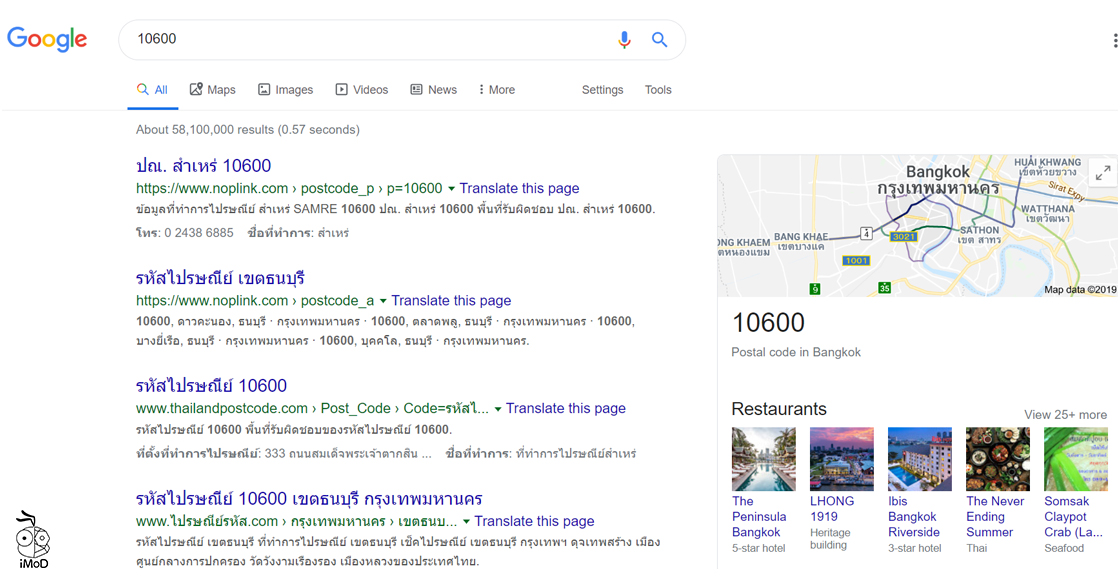
Task: Open The Peninsula Bangkok restaurant thumbnail
Action: pyautogui.click(x=763, y=458)
